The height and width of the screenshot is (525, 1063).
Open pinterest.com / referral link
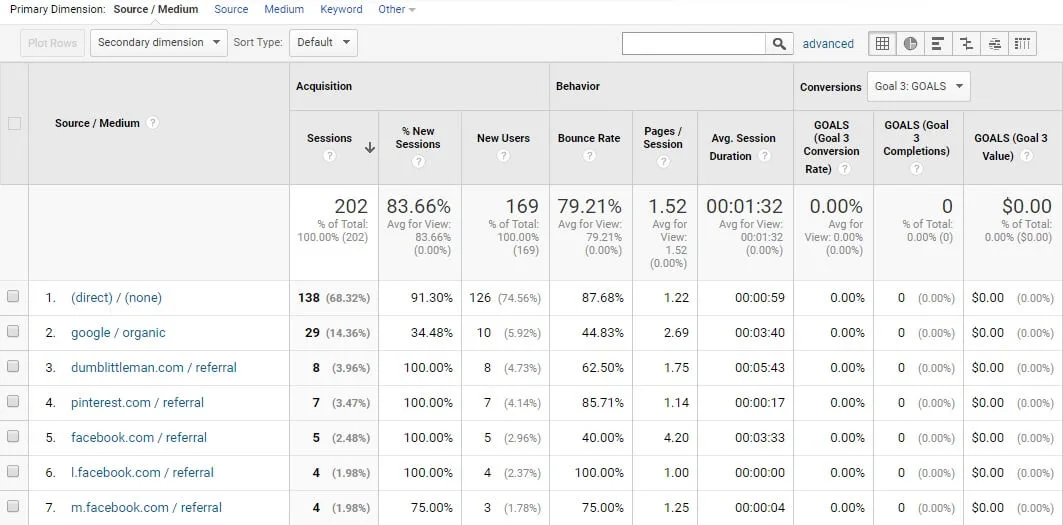pyautogui.click(x=138, y=403)
